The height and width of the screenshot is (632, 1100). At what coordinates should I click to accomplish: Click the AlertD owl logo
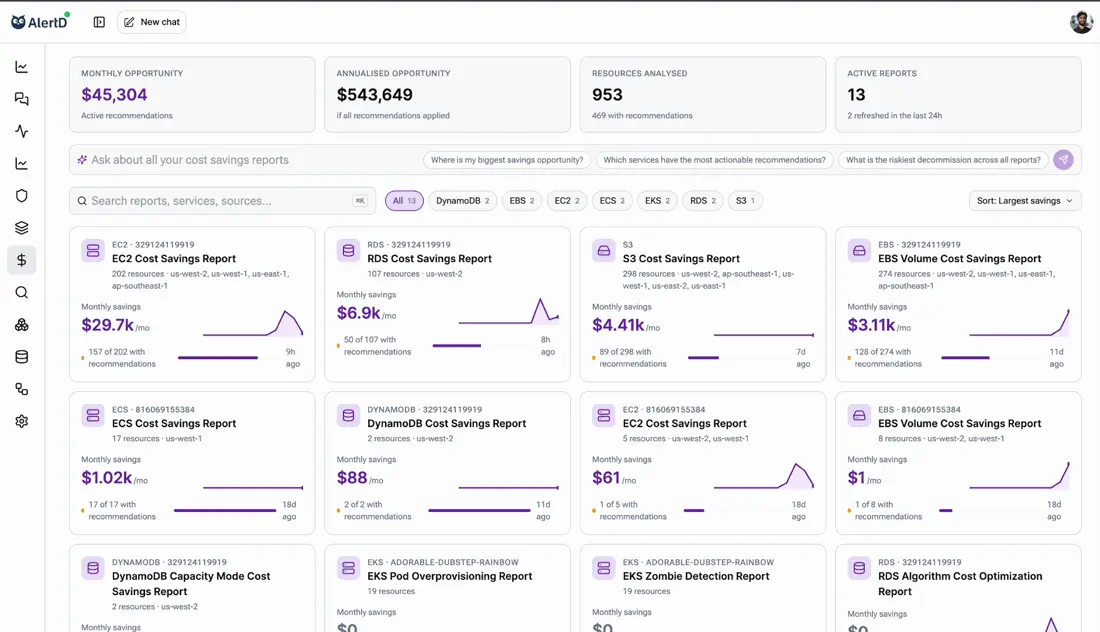(x=40, y=22)
